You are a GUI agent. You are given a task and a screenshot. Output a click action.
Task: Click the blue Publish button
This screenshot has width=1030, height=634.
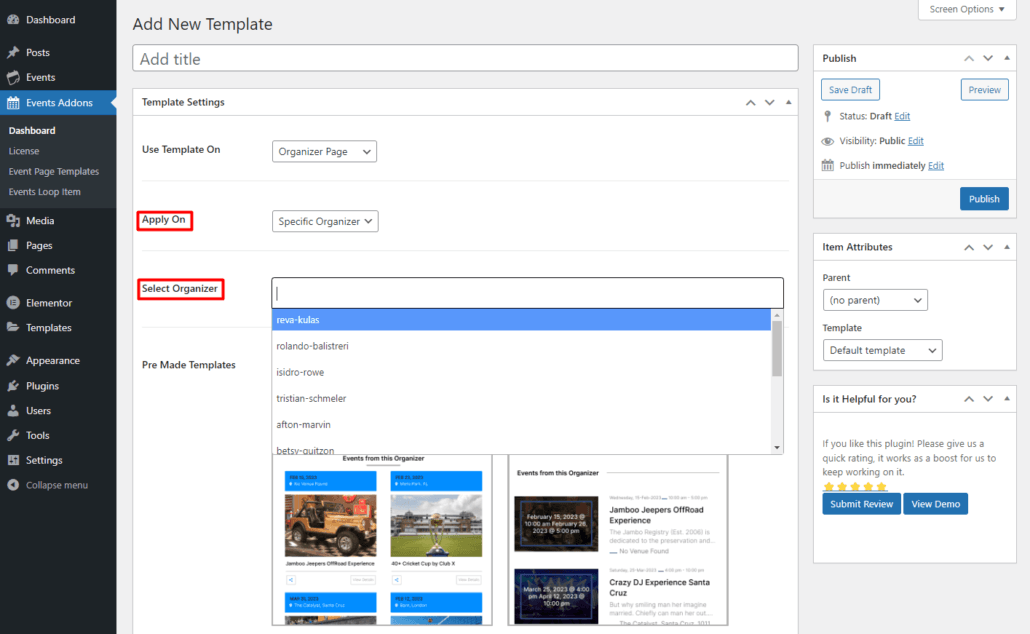click(983, 199)
